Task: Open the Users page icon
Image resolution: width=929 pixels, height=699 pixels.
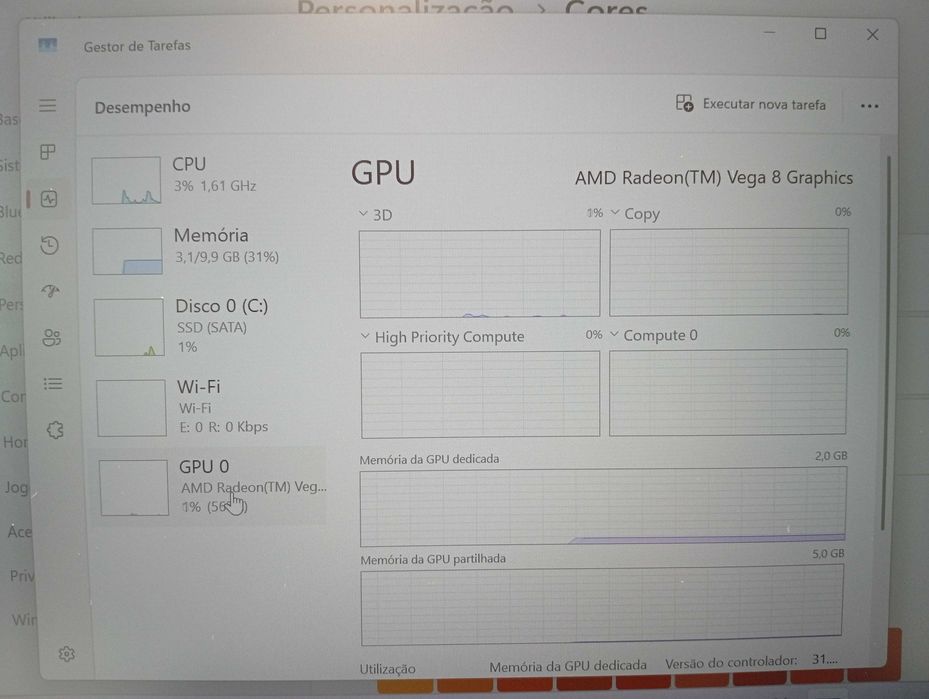Action: (52, 338)
